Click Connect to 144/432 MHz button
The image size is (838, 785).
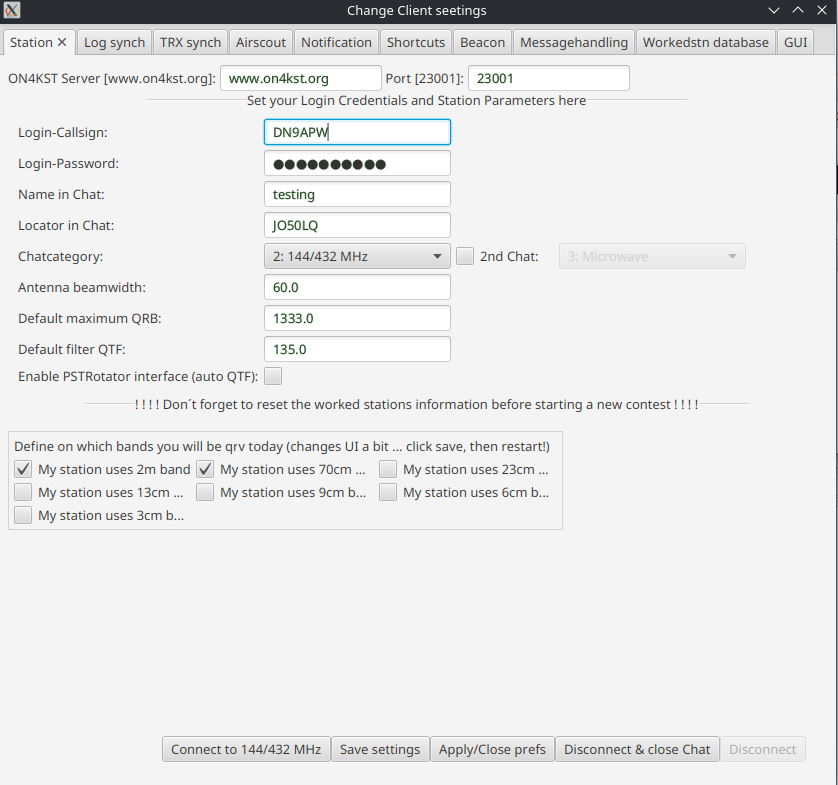pos(246,749)
